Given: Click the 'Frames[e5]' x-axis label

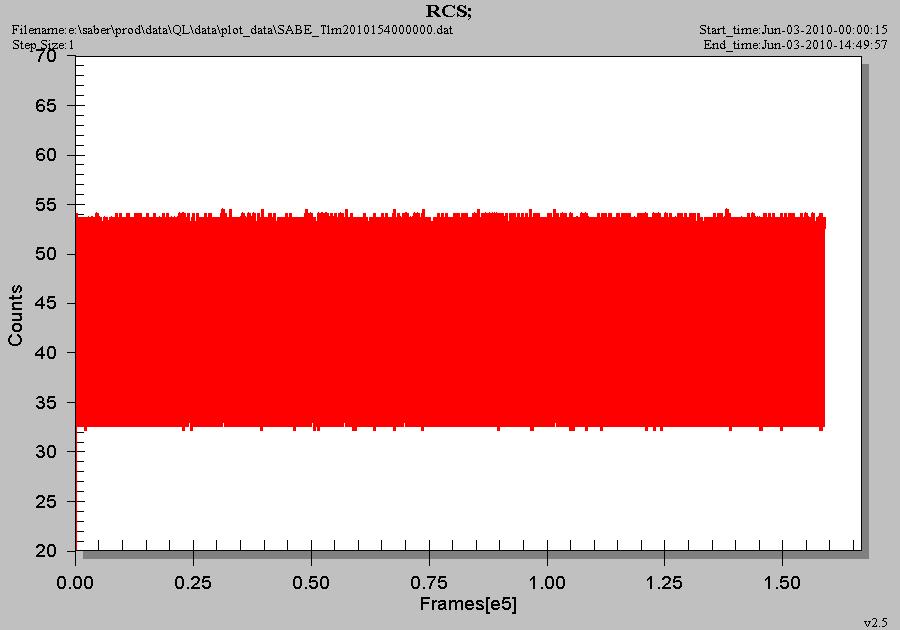Looking at the screenshot, I should click(x=468, y=604).
